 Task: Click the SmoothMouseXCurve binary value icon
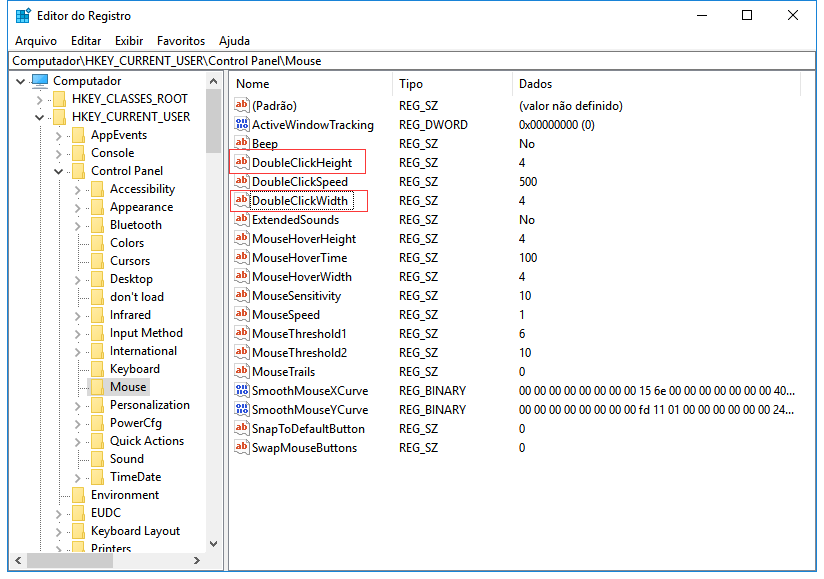tap(241, 391)
